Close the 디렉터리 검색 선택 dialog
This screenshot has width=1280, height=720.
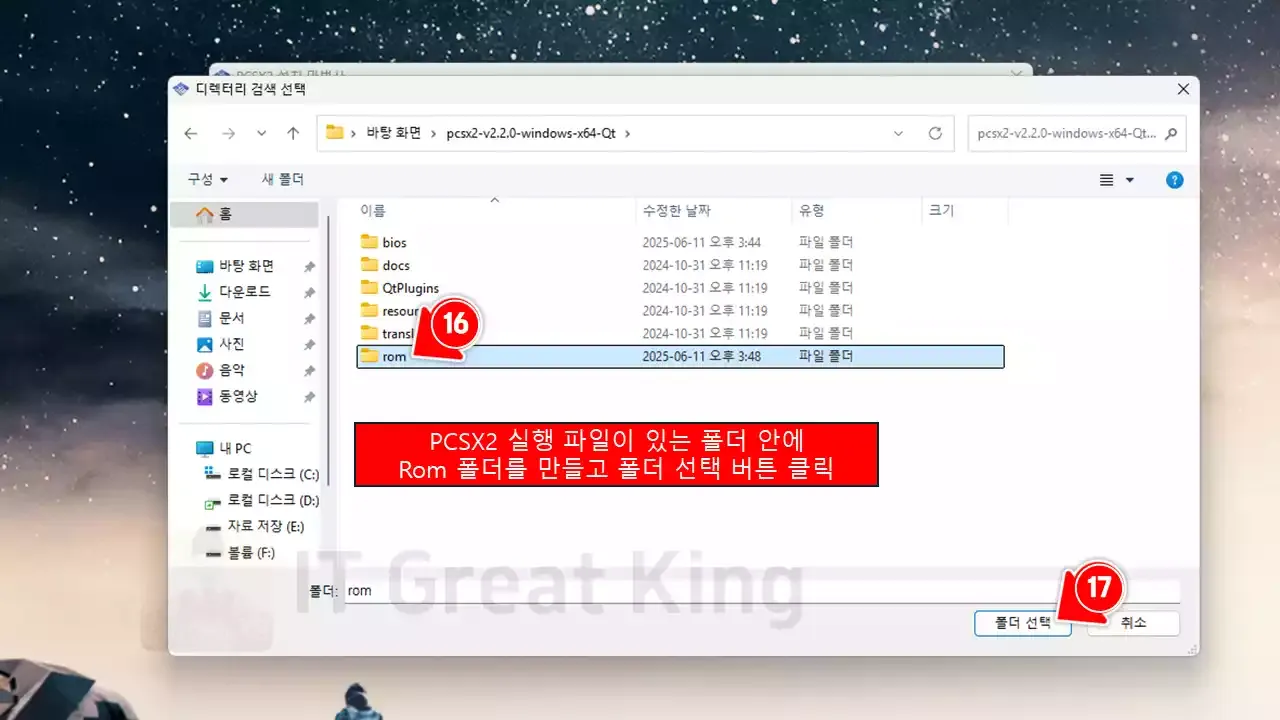pos(1184,89)
